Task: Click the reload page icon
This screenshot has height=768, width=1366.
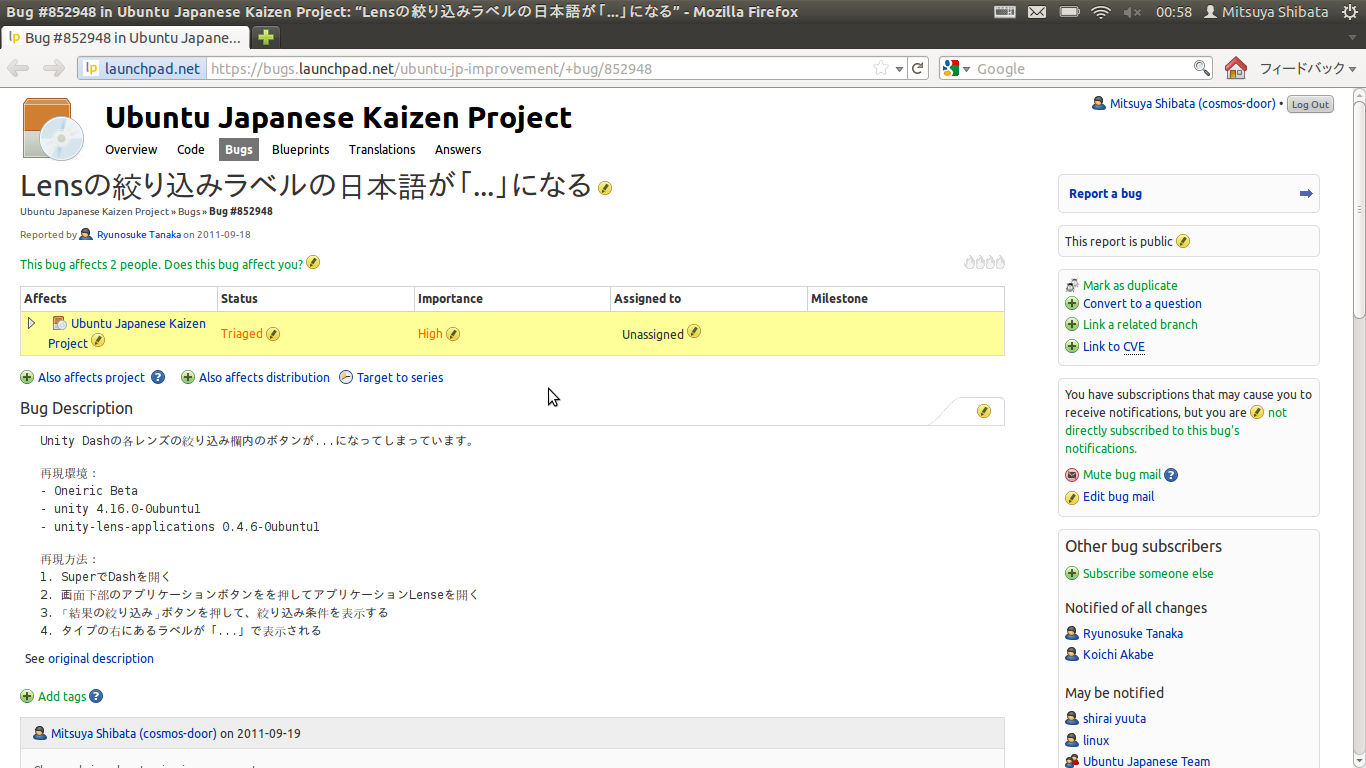Action: (x=918, y=69)
